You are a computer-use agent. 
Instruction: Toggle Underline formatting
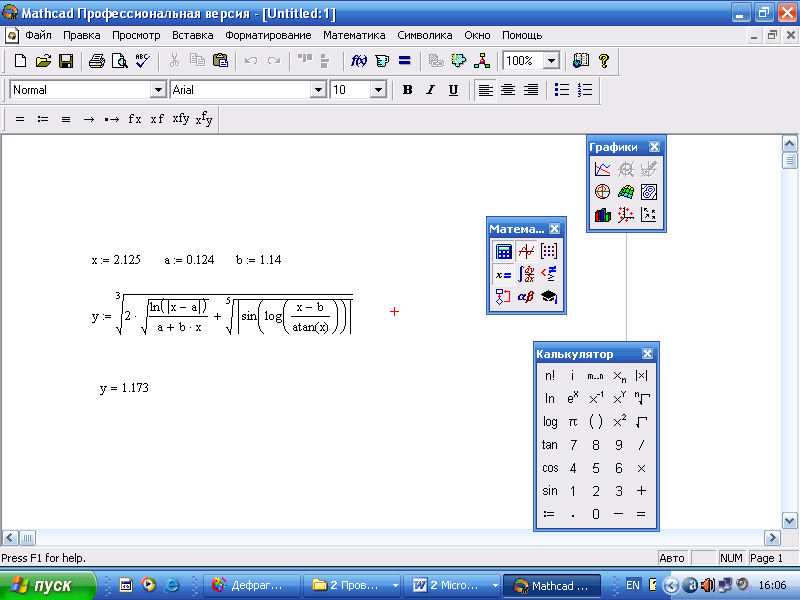point(453,90)
